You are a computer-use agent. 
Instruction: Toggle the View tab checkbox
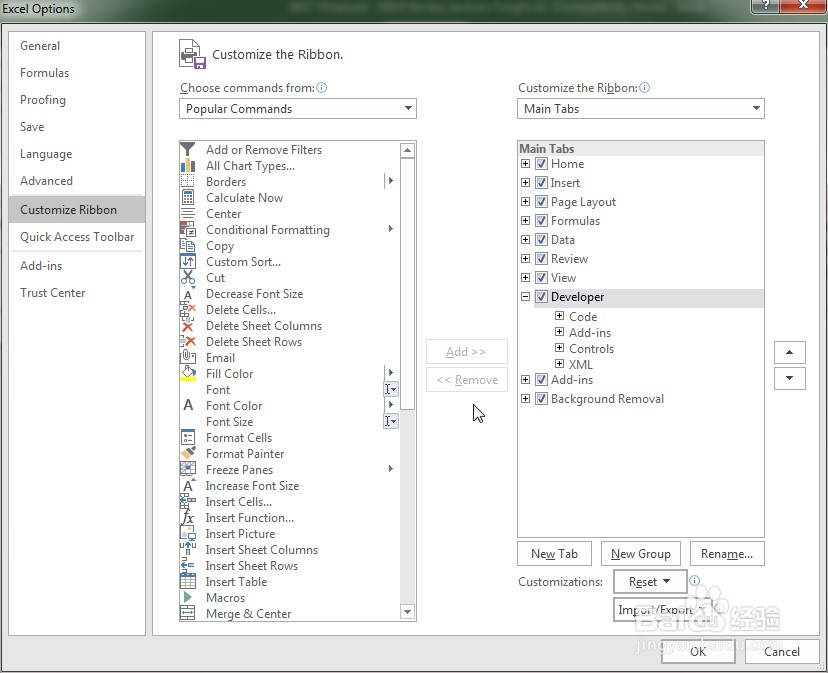pos(541,278)
